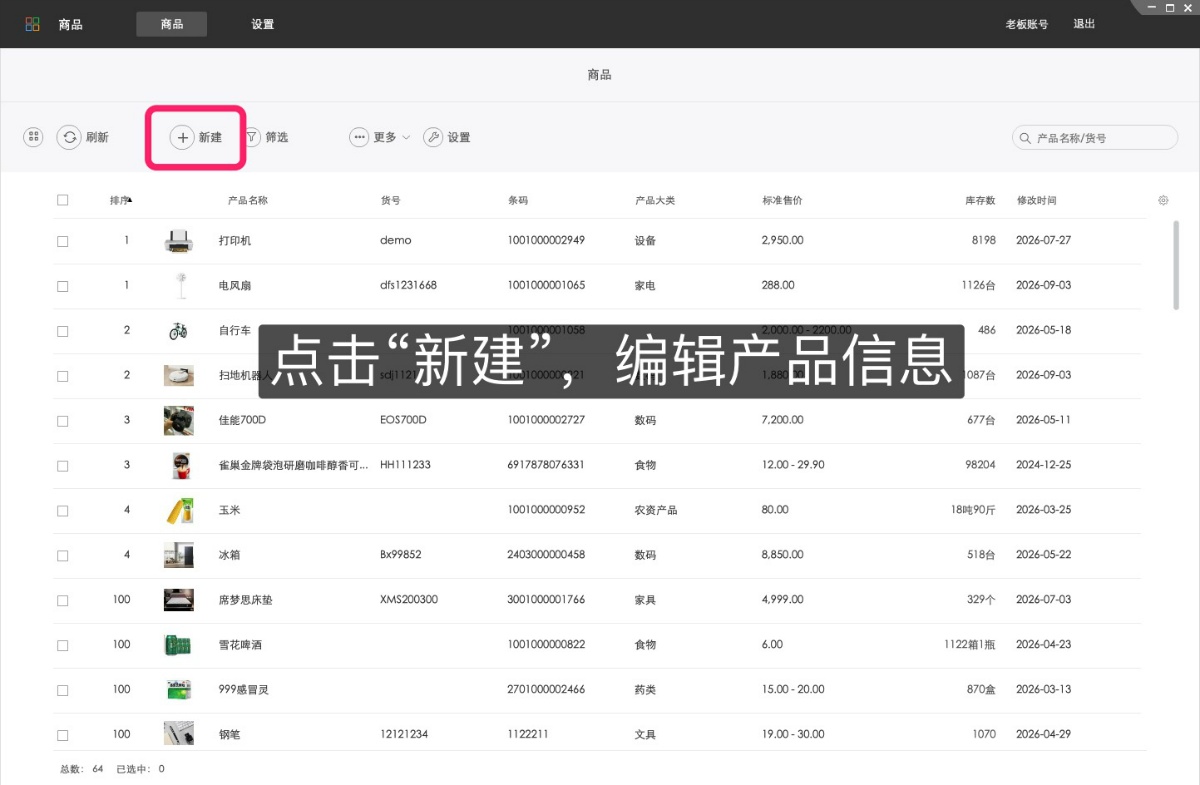Click item number EOS700D
This screenshot has width=1200, height=785.
pos(403,420)
